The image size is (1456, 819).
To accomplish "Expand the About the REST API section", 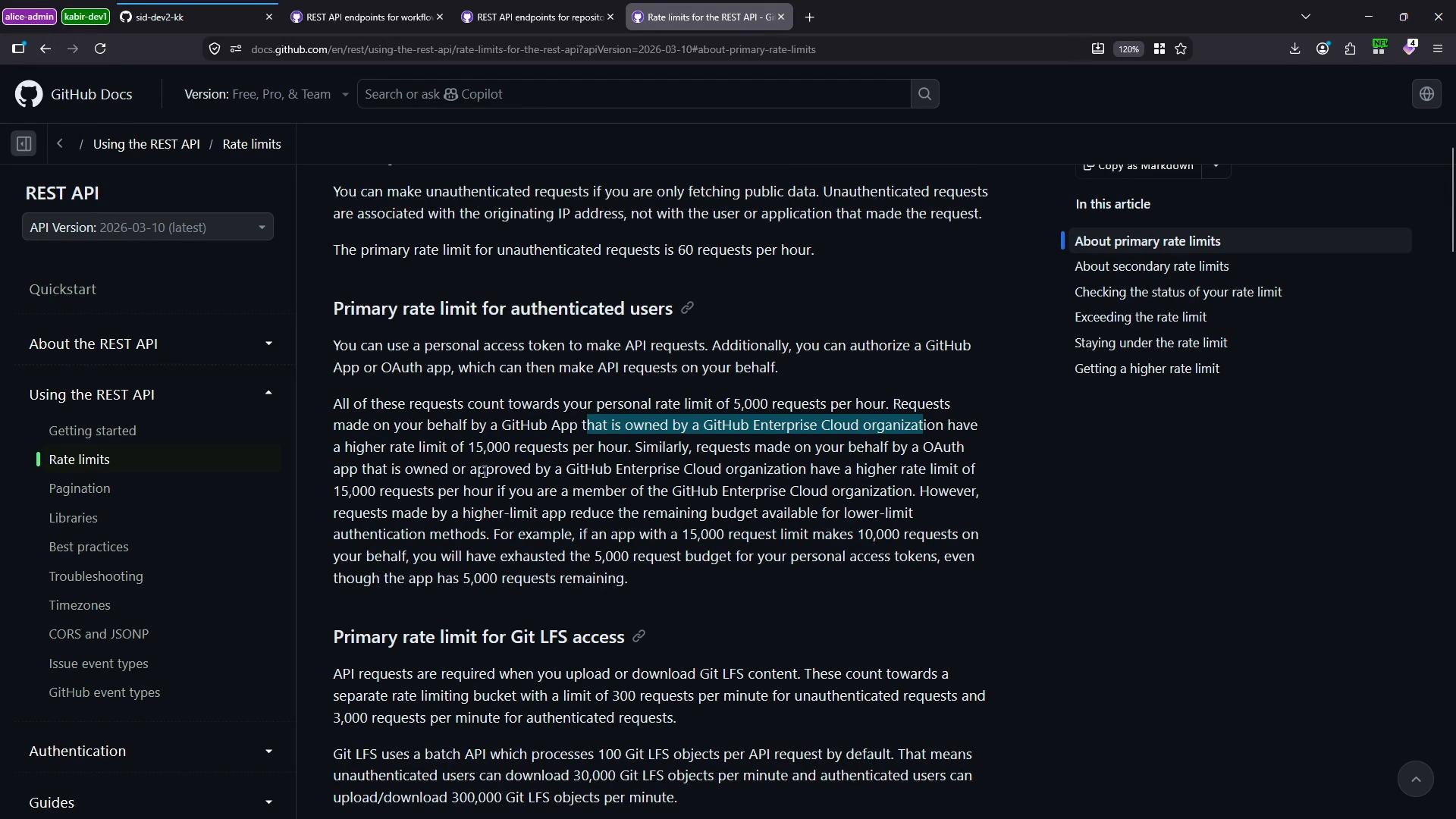I will point(151,344).
